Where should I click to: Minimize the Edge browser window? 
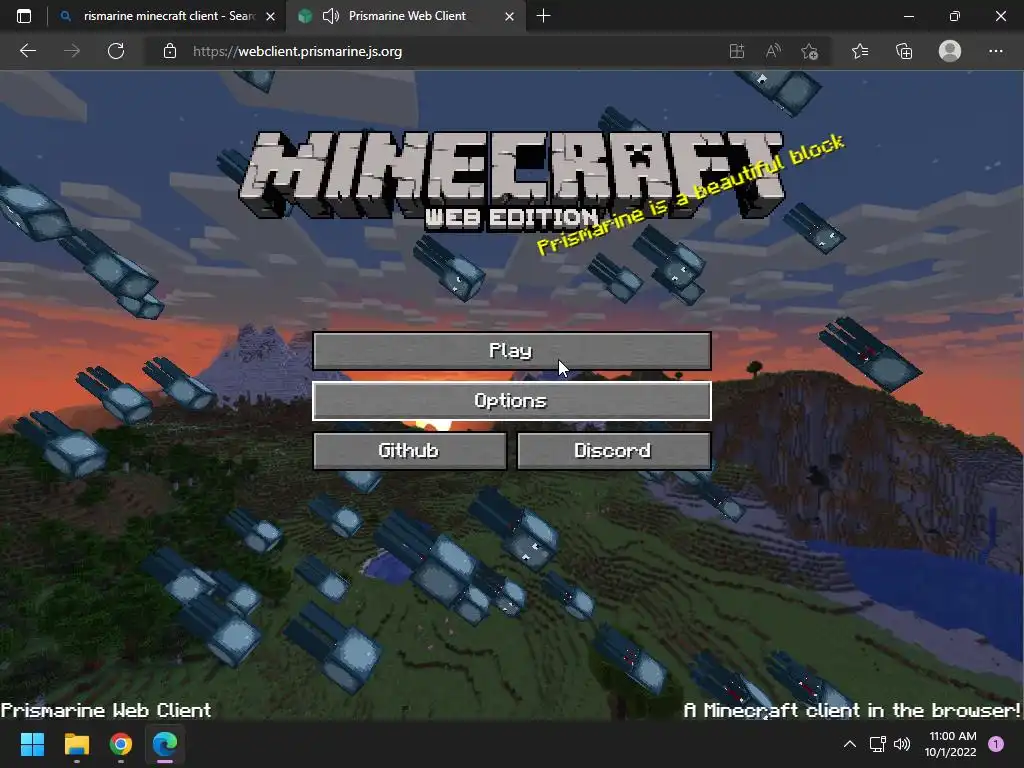[908, 16]
